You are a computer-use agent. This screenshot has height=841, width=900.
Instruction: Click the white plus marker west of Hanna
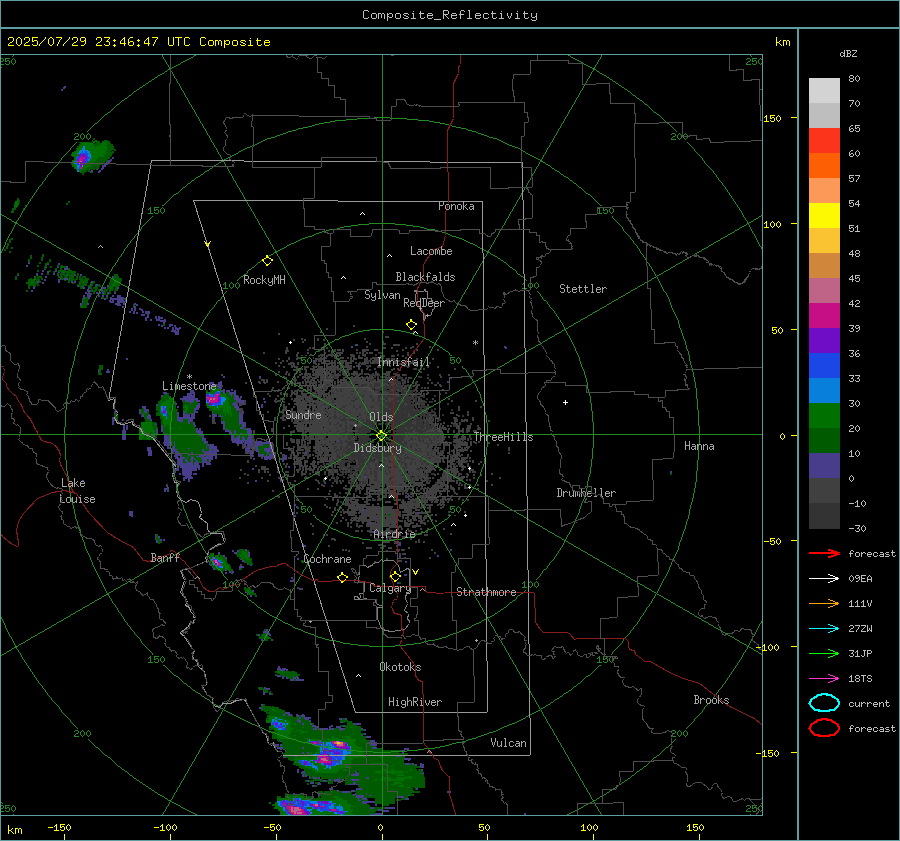pyautogui.click(x=565, y=402)
